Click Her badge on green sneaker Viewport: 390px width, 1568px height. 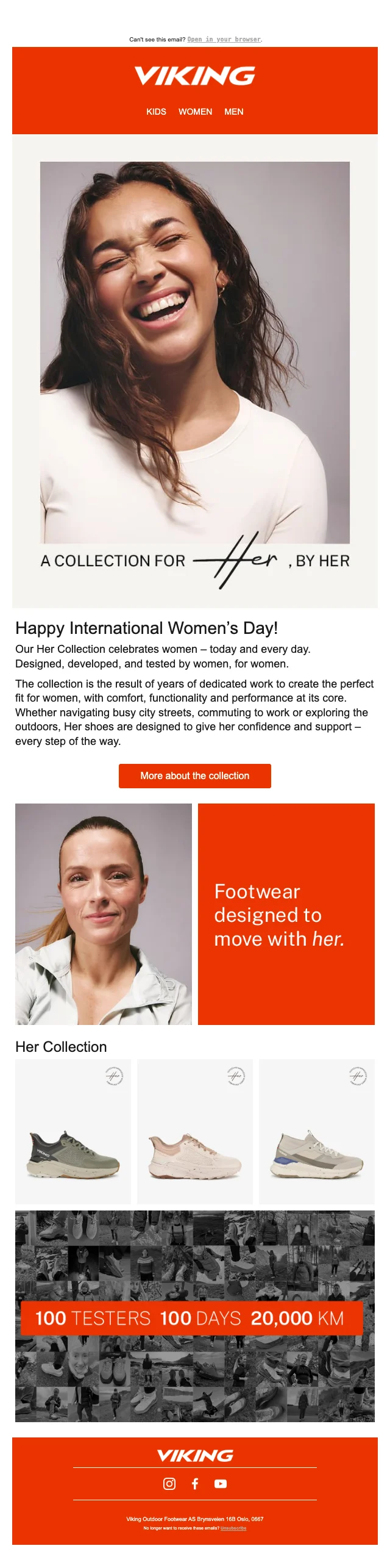(x=114, y=1076)
